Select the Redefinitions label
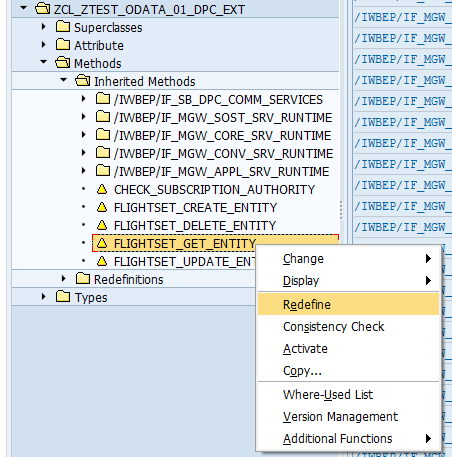 129,280
